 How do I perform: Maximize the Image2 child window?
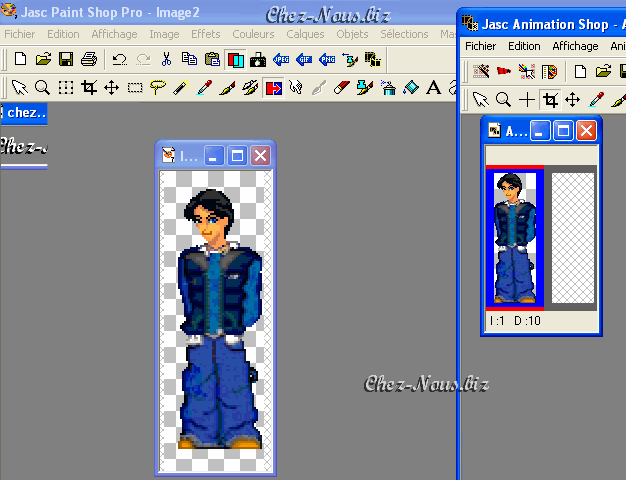(x=237, y=155)
